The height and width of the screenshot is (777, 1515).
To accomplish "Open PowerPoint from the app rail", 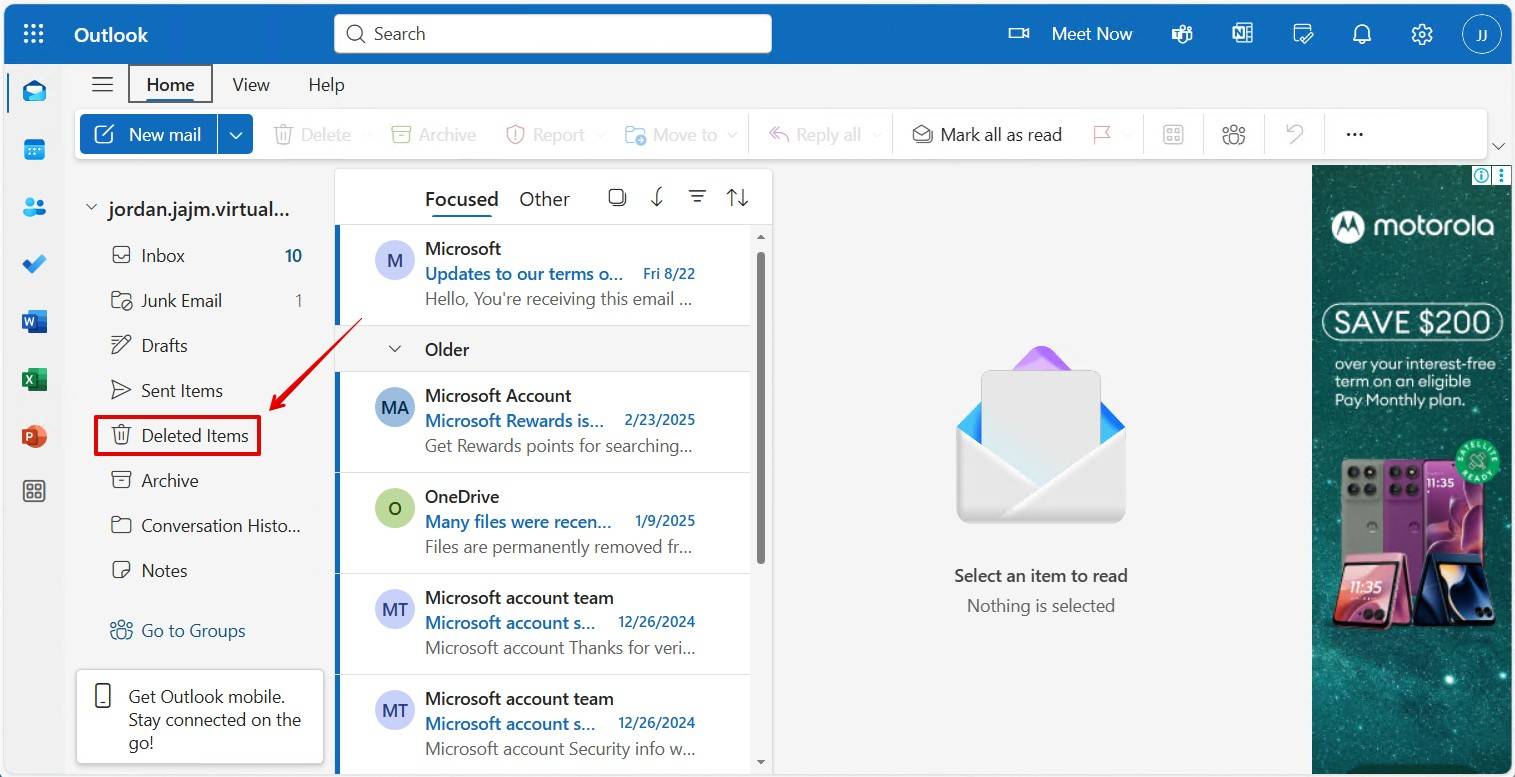I will coord(34,436).
